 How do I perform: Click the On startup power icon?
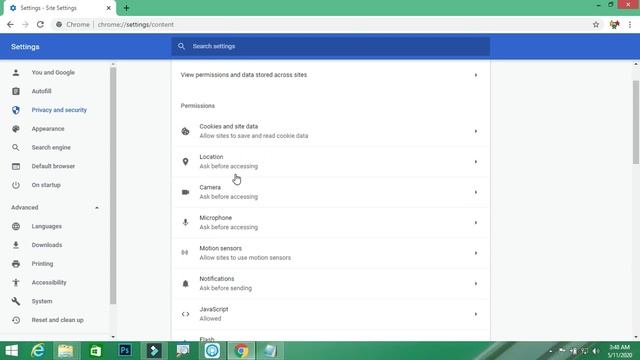coord(16,185)
